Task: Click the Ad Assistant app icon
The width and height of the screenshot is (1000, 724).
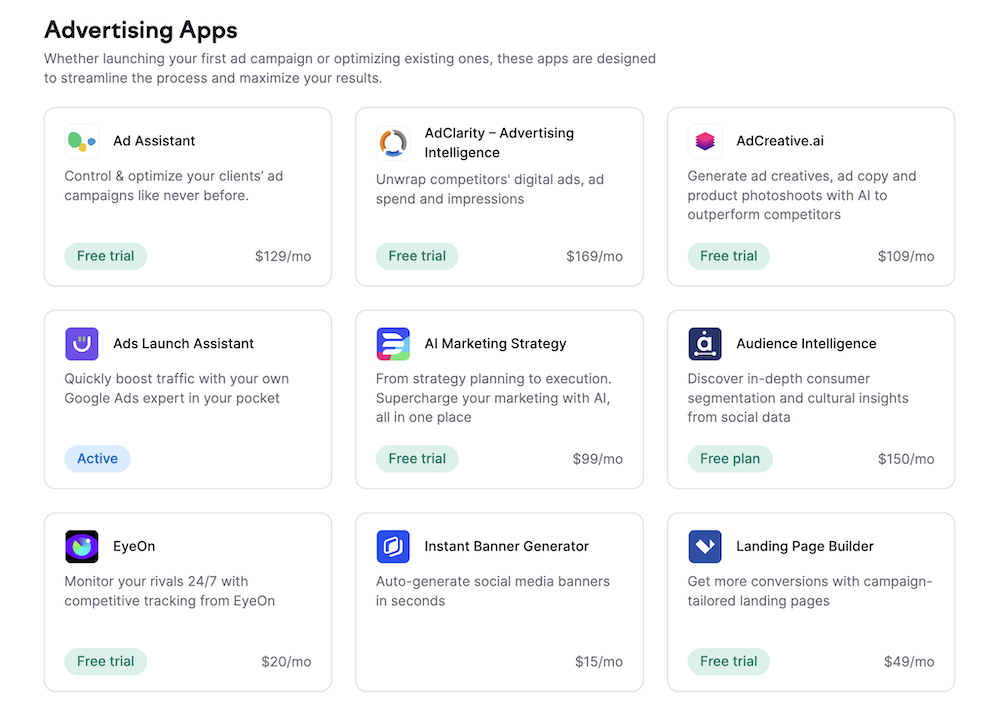Action: tap(81, 140)
